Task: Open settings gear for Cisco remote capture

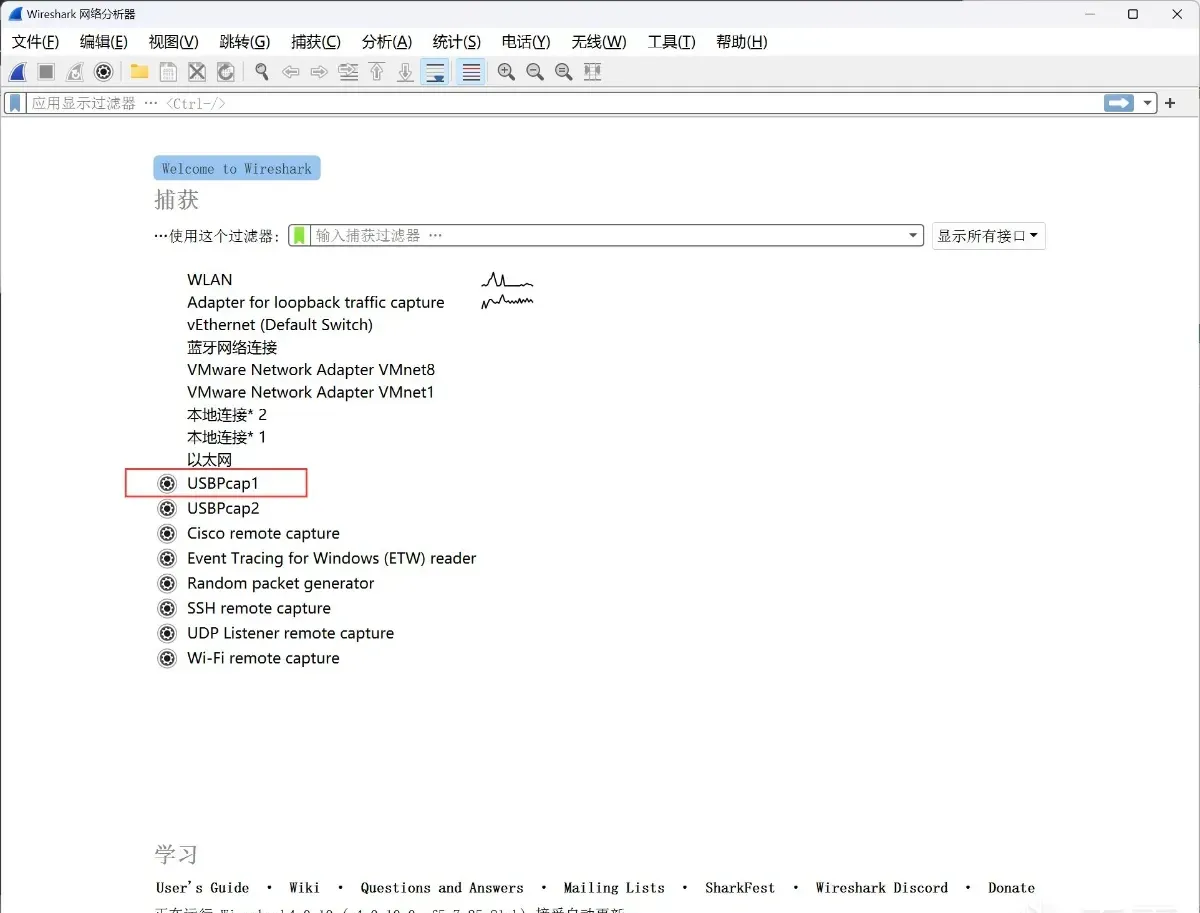Action: coord(167,533)
